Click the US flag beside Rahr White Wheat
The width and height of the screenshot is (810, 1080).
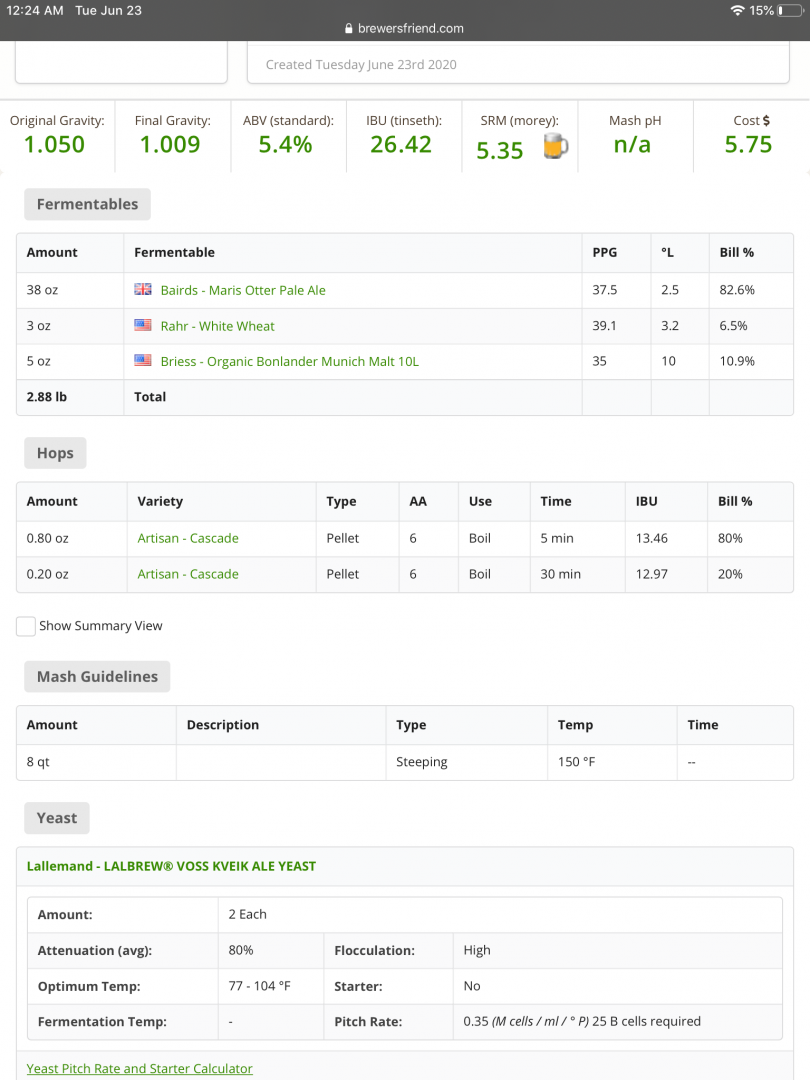(143, 326)
